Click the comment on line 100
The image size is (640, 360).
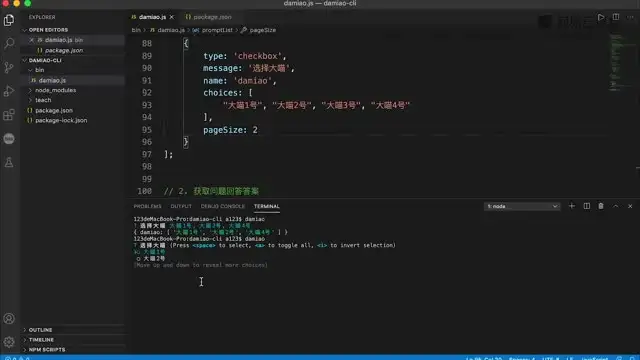click(x=211, y=191)
